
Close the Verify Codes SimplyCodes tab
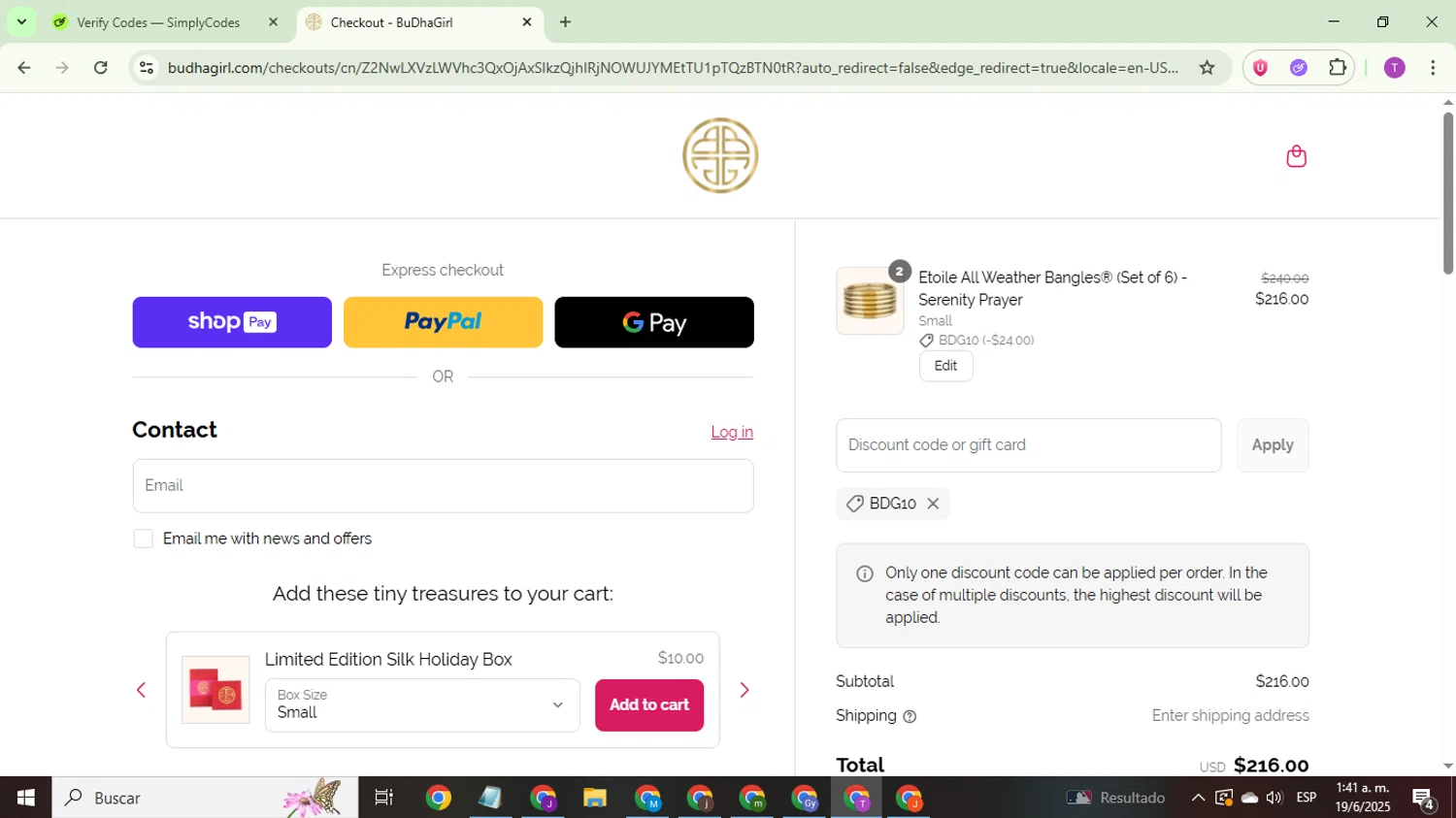(273, 22)
